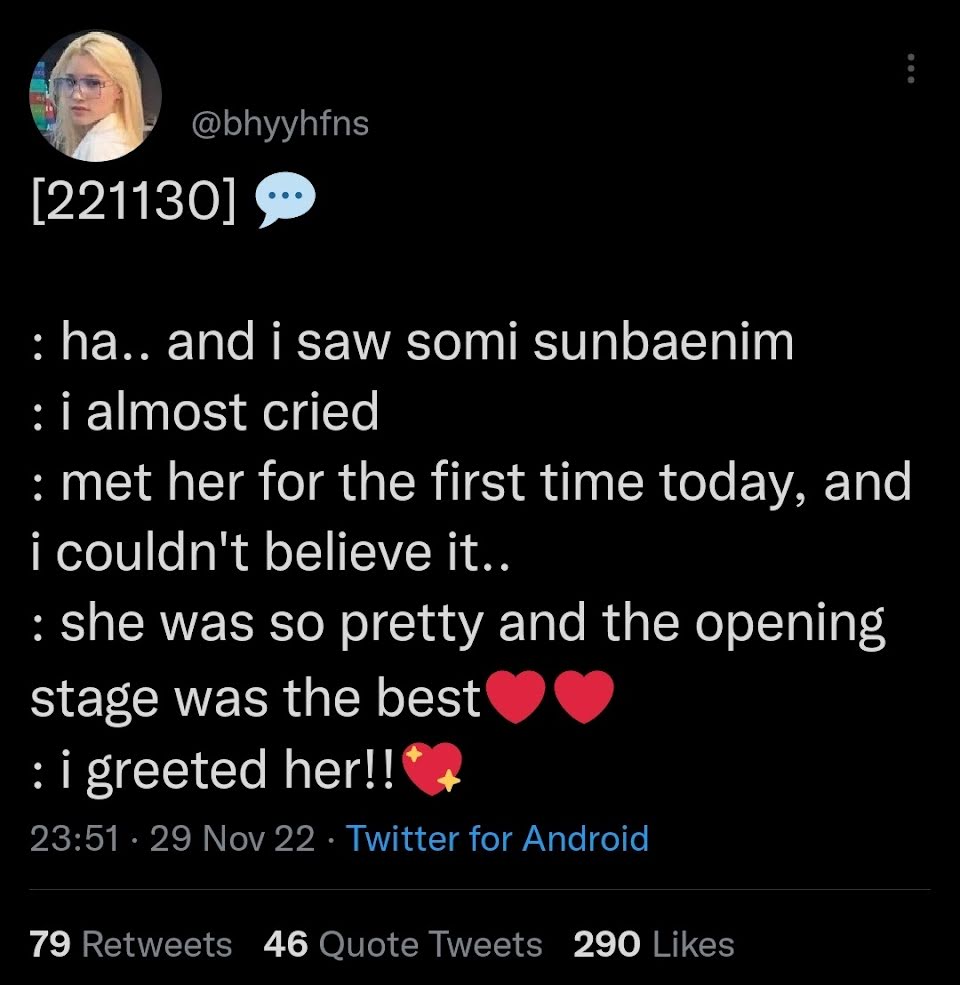Click the 'i greeted her!!' line
Viewport: 960px width, 985px height.
[x=213, y=769]
